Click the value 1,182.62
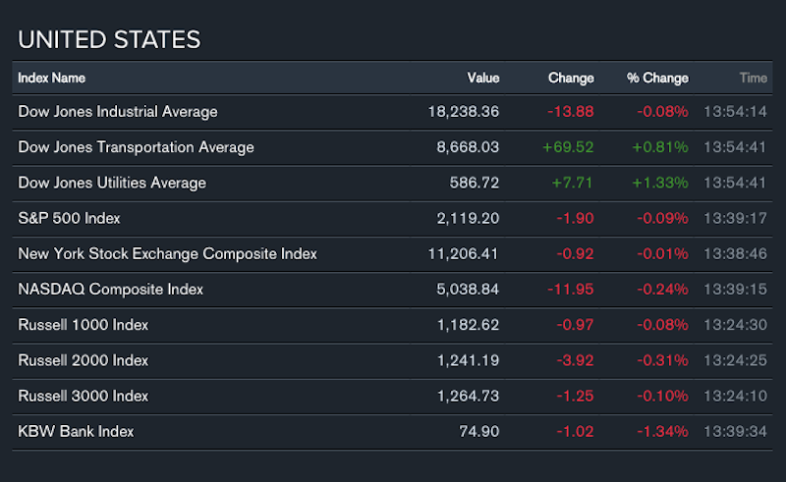This screenshot has height=482, width=786. [468, 325]
